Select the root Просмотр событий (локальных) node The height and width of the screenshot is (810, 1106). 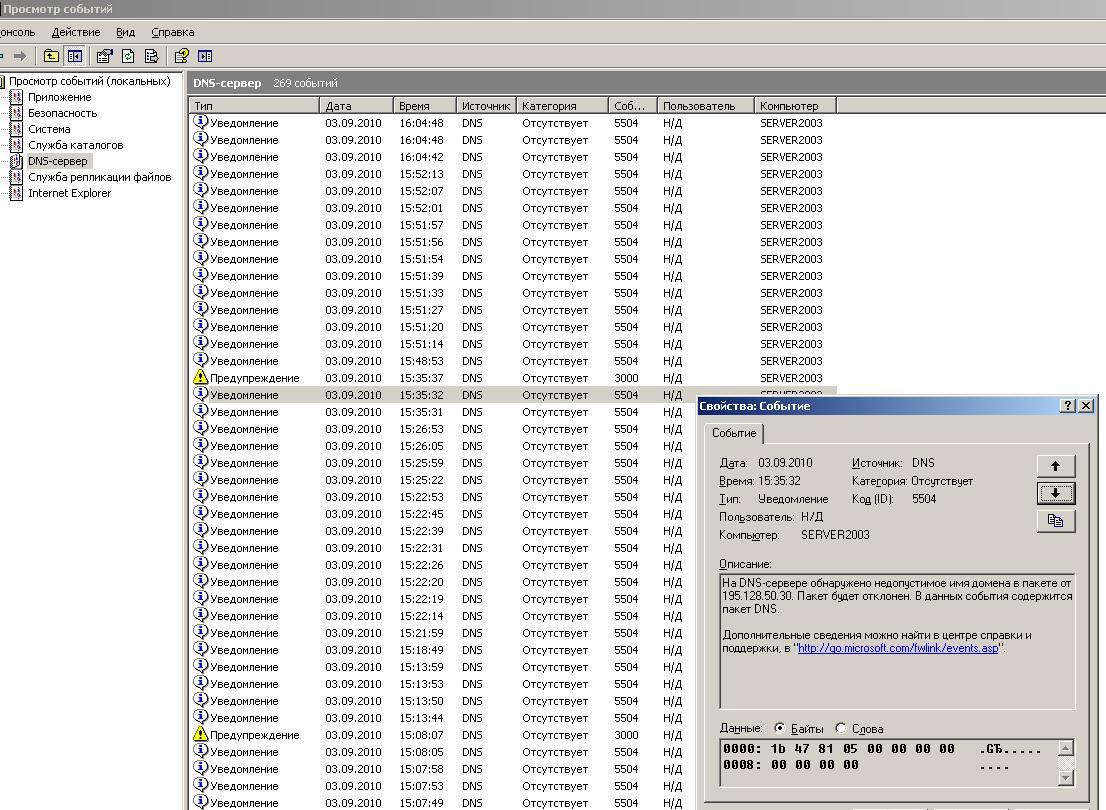click(x=90, y=81)
